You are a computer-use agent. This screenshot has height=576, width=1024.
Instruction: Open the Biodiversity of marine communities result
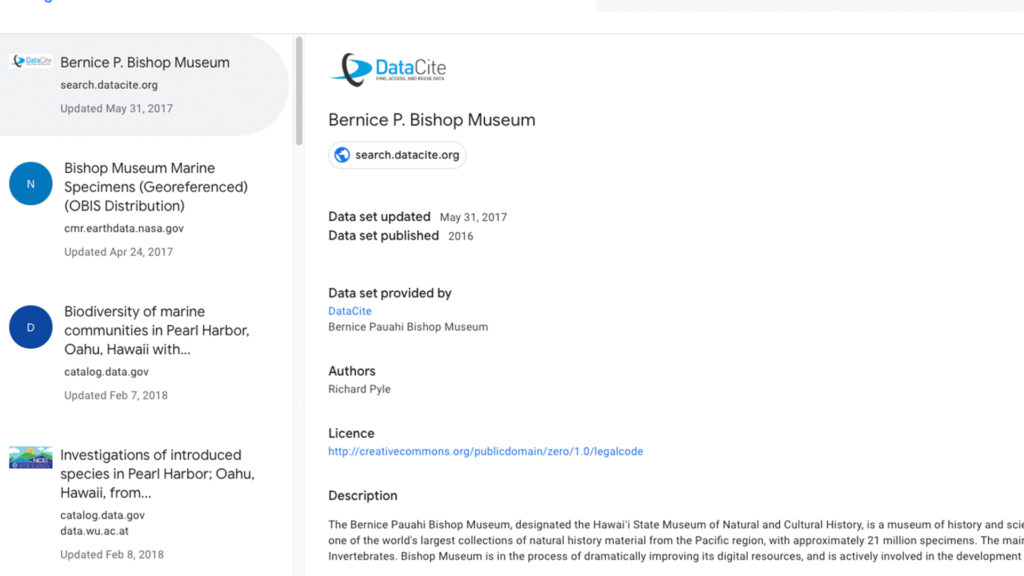coord(156,330)
